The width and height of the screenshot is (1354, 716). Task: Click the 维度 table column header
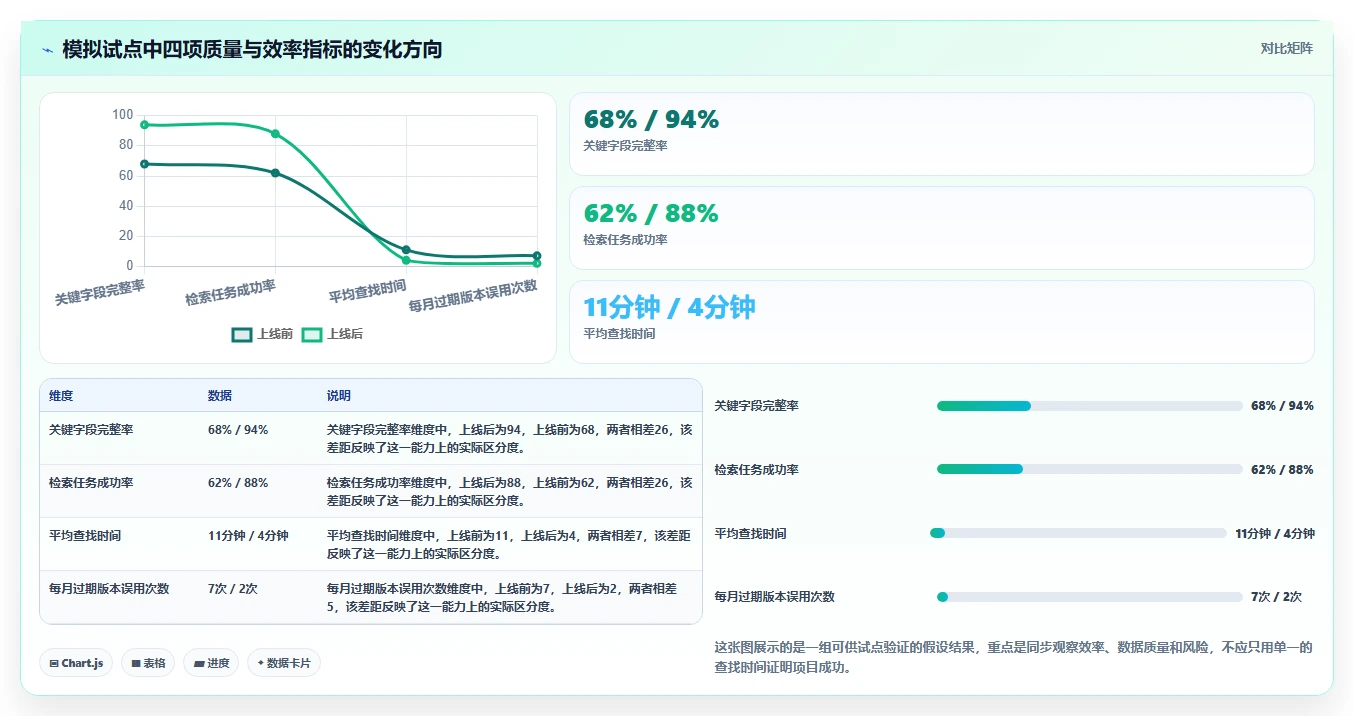coord(61,396)
